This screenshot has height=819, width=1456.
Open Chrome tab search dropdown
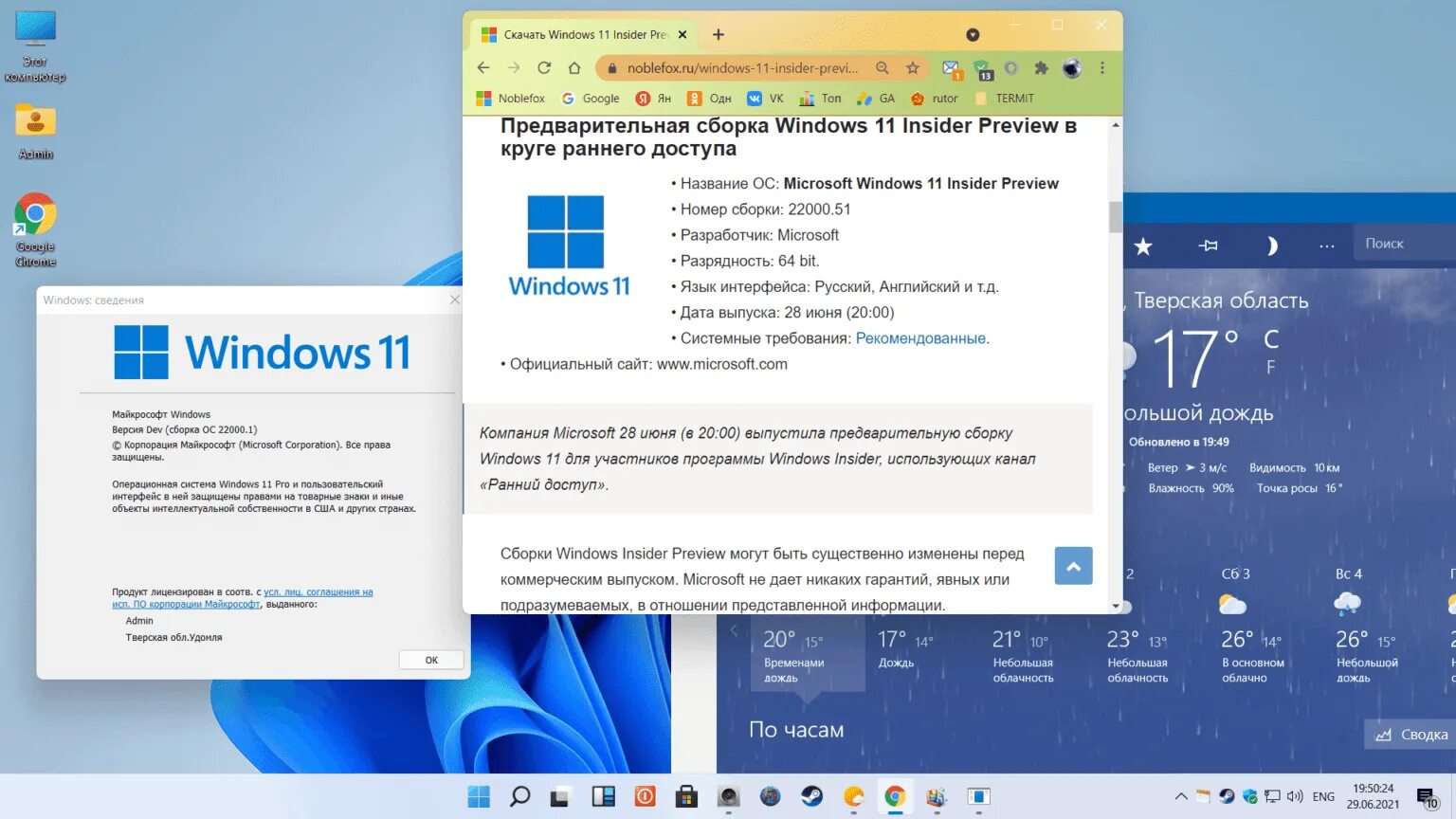973,35
